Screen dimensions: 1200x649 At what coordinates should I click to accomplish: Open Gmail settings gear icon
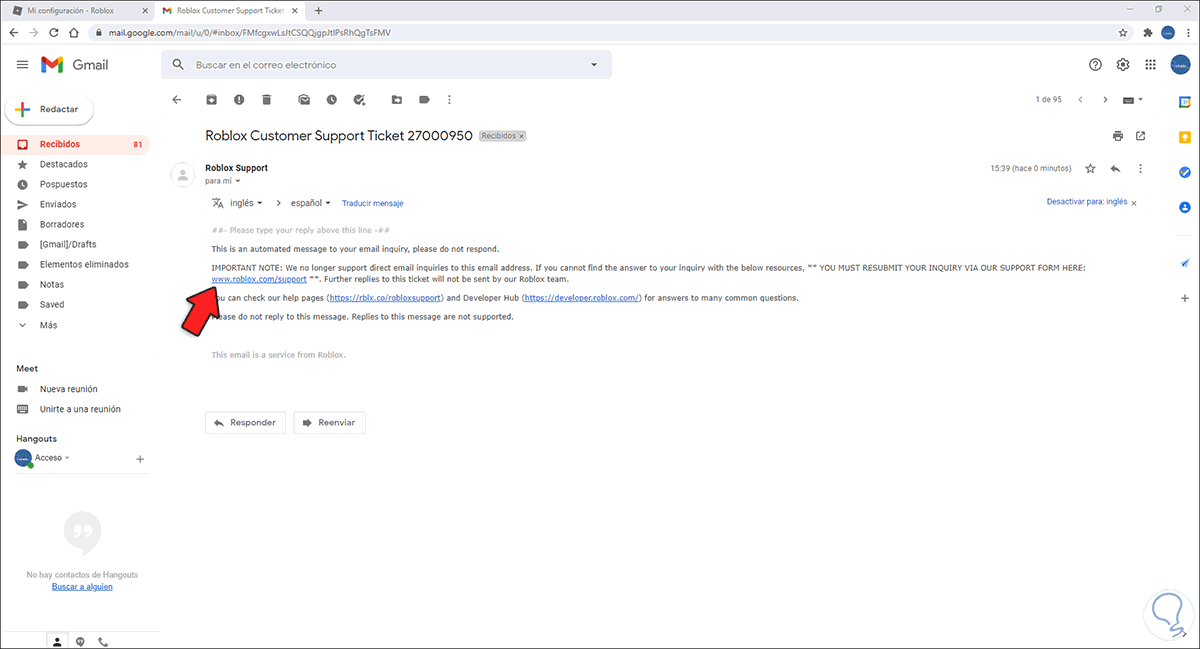[1123, 65]
